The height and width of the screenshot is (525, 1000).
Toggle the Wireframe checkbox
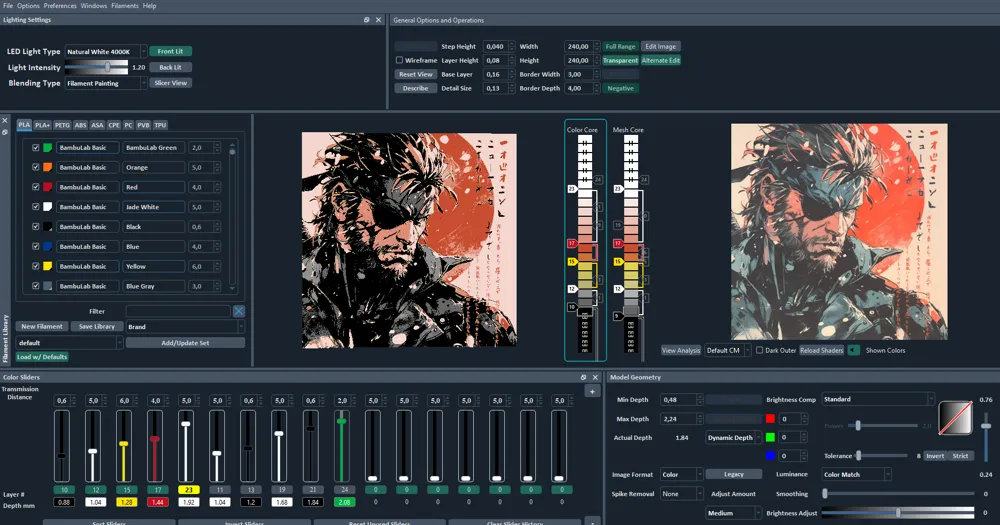tap(399, 60)
